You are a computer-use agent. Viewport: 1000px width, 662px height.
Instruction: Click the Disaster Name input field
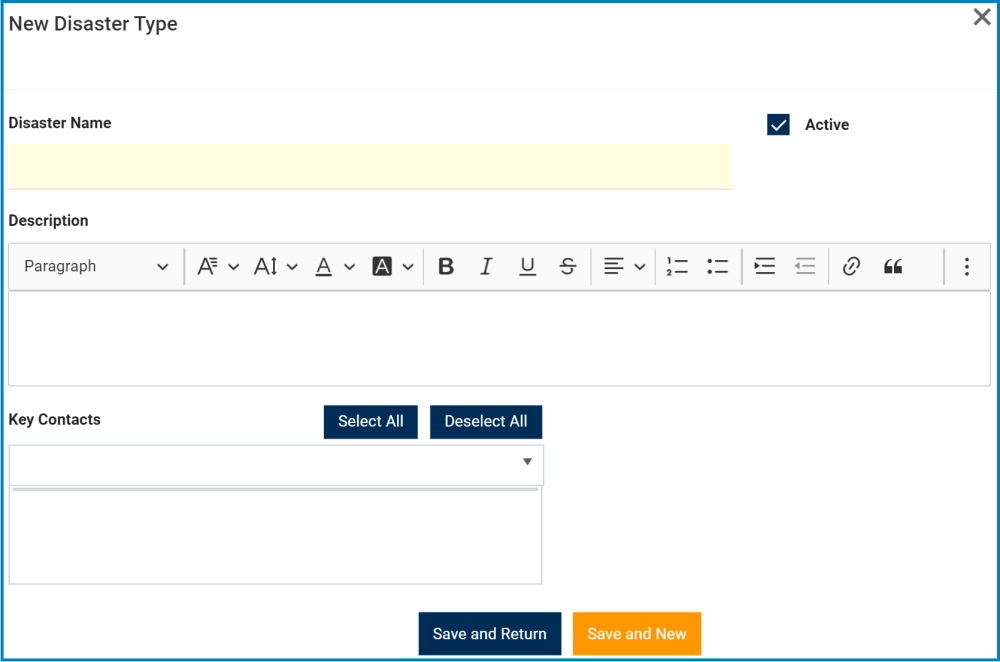370,166
